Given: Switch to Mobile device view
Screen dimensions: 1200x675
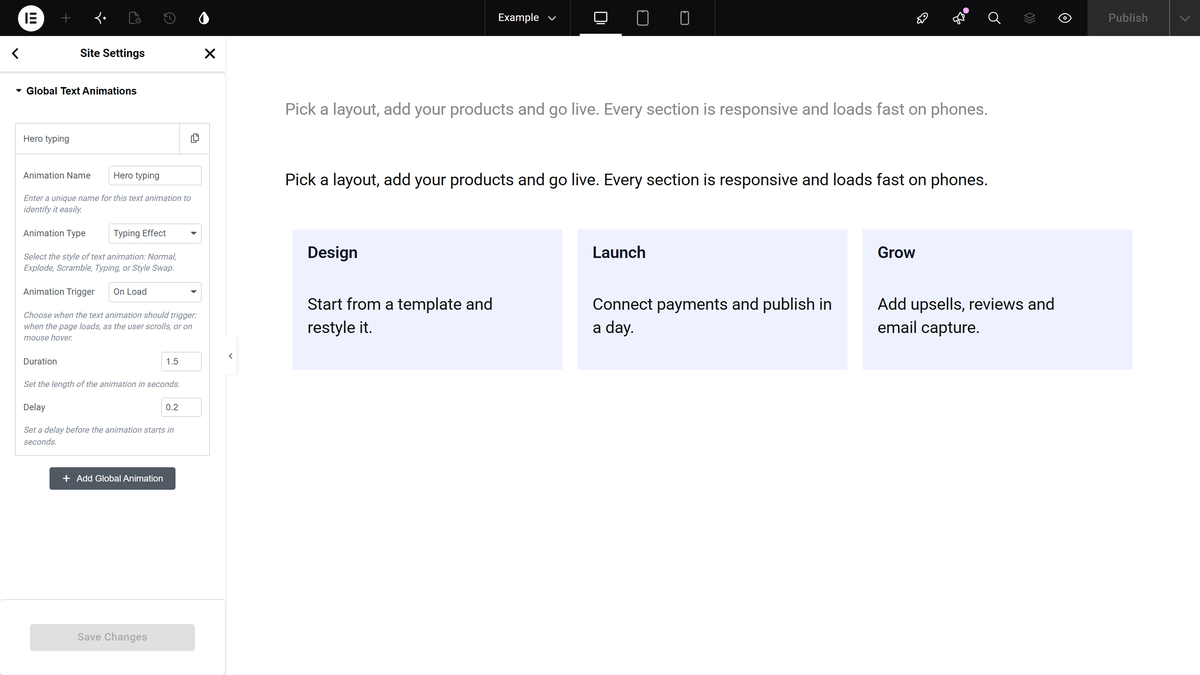Looking at the screenshot, I should click(684, 18).
